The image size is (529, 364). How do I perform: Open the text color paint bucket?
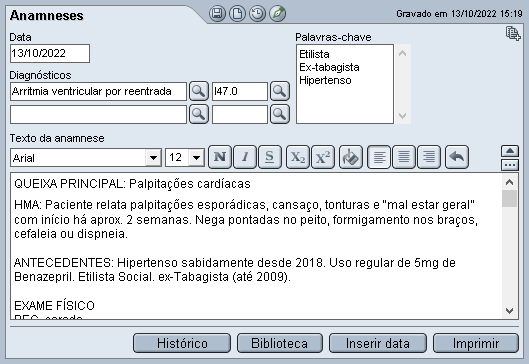351,157
